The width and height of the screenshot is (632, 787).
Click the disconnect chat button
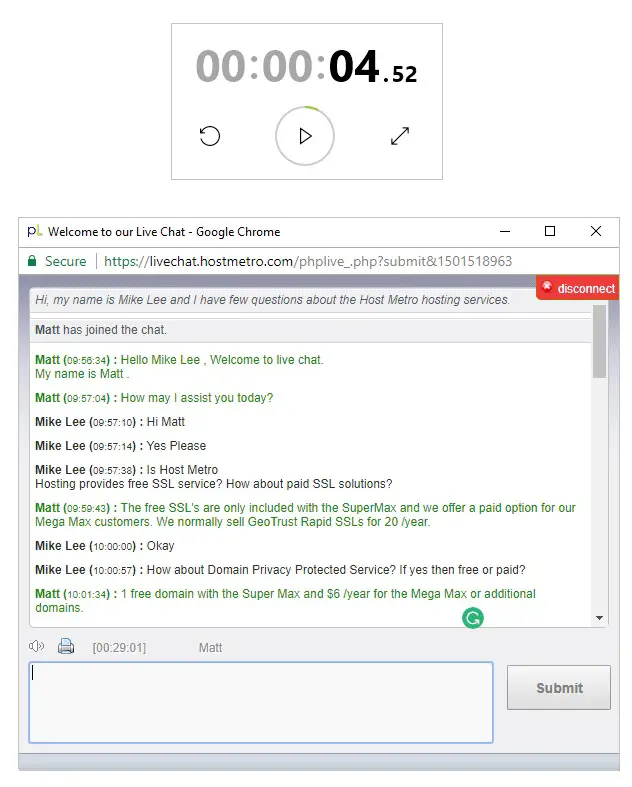point(578,288)
